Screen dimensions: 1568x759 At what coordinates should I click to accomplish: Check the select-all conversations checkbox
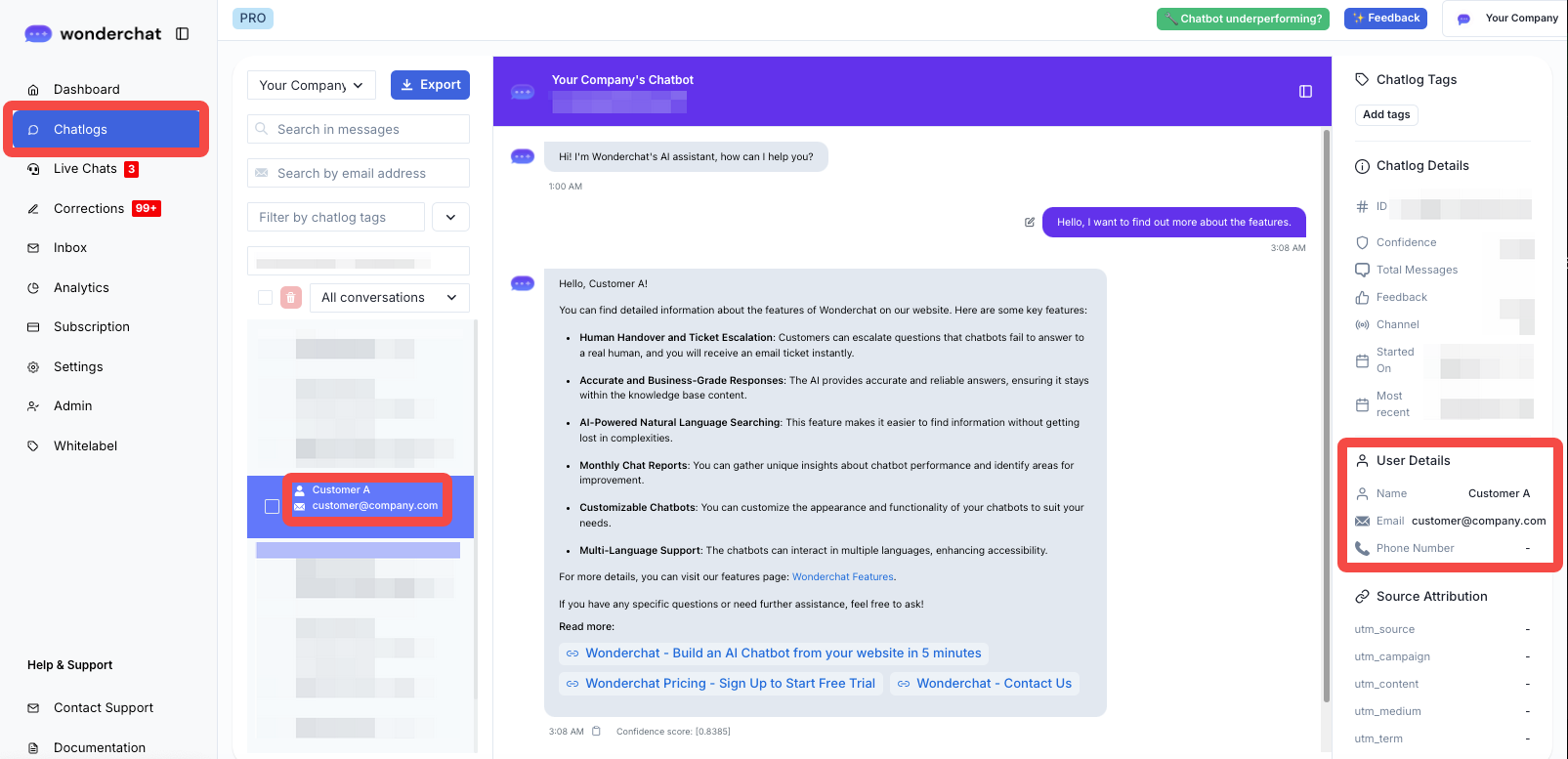(x=265, y=298)
